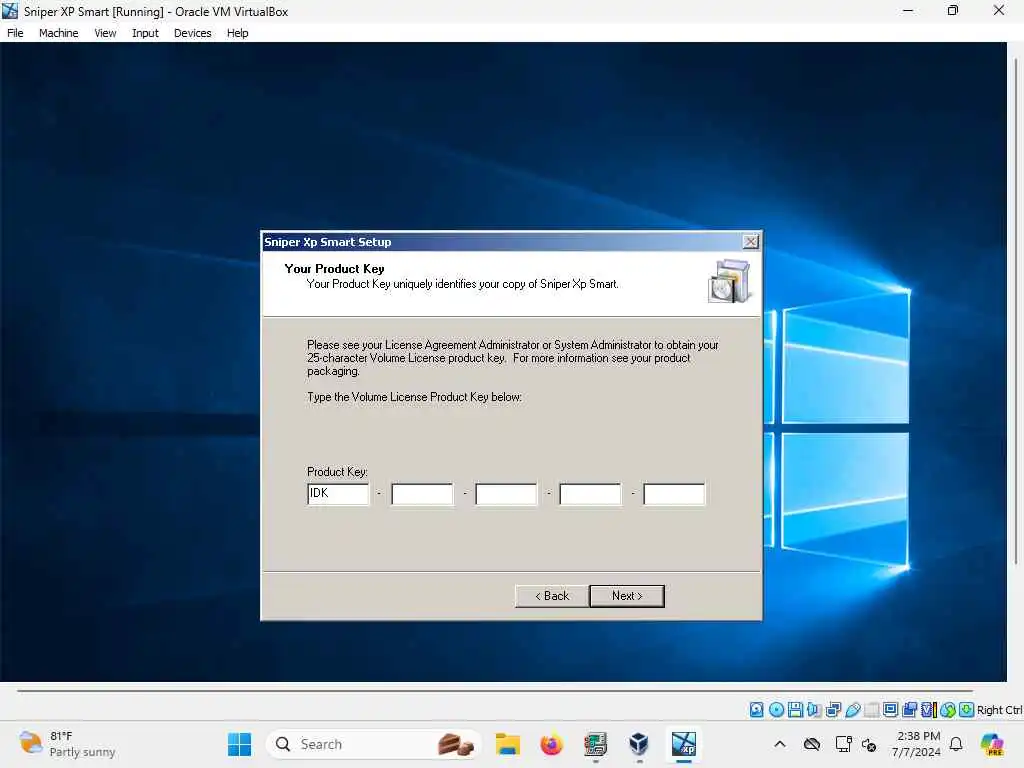Screen dimensions: 1024x768
Task: Click the third product key field
Action: point(506,494)
